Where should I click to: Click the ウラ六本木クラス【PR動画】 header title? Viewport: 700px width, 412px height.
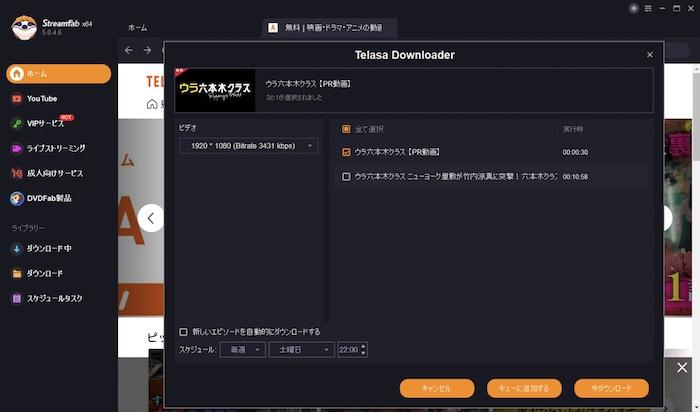point(308,83)
